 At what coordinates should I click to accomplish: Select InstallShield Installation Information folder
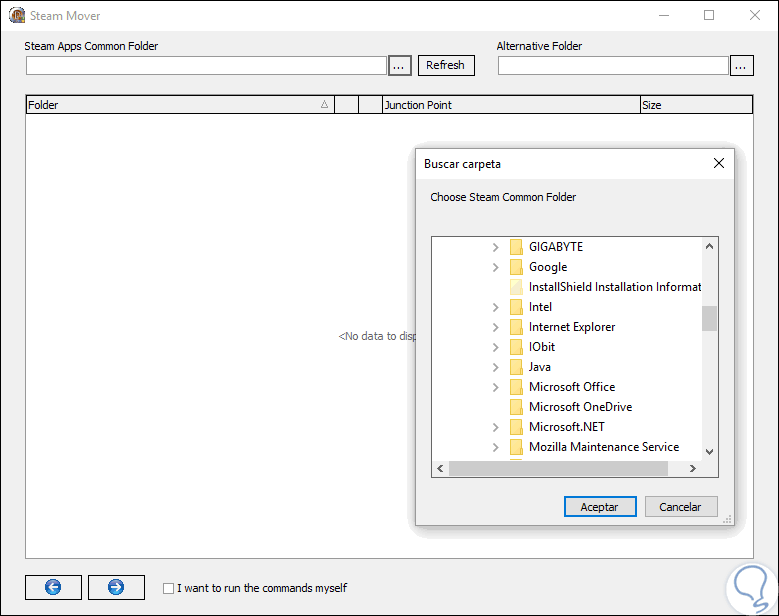coord(615,287)
